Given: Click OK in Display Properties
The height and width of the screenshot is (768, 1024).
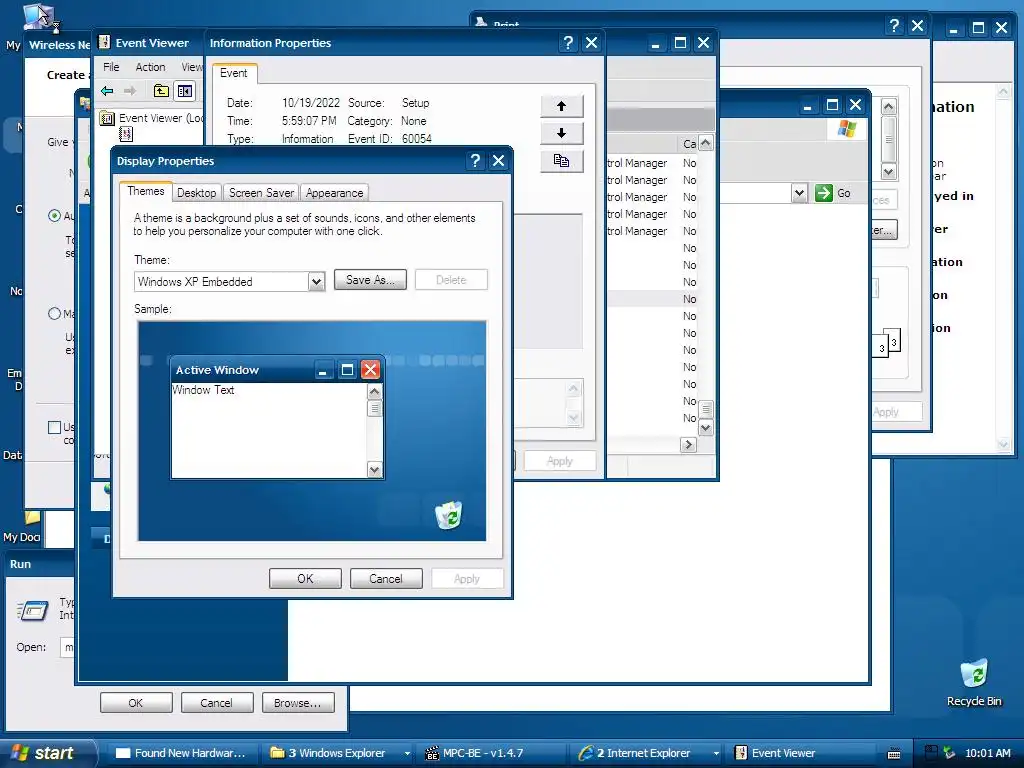Looking at the screenshot, I should click(x=305, y=579).
